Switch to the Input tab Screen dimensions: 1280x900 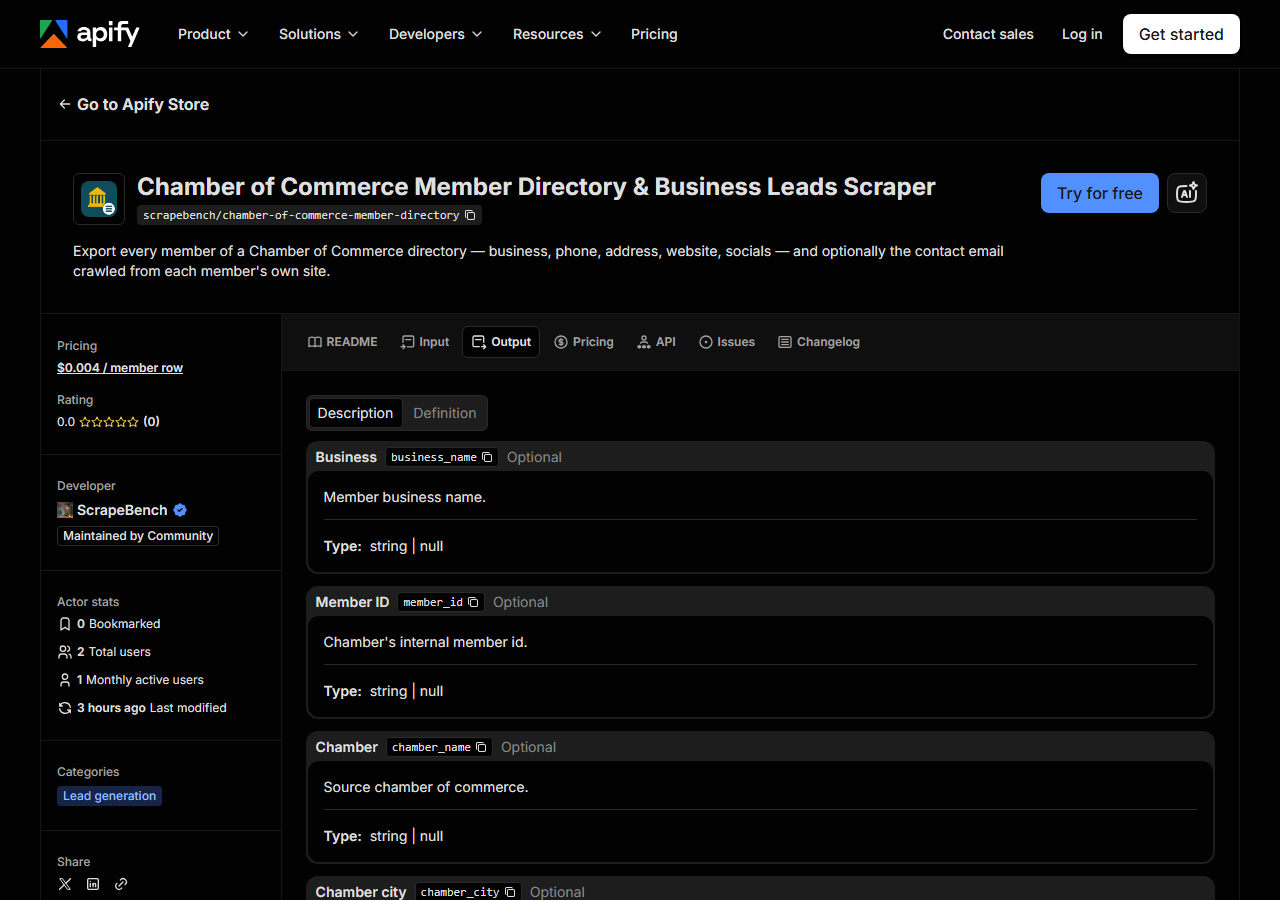click(x=425, y=342)
